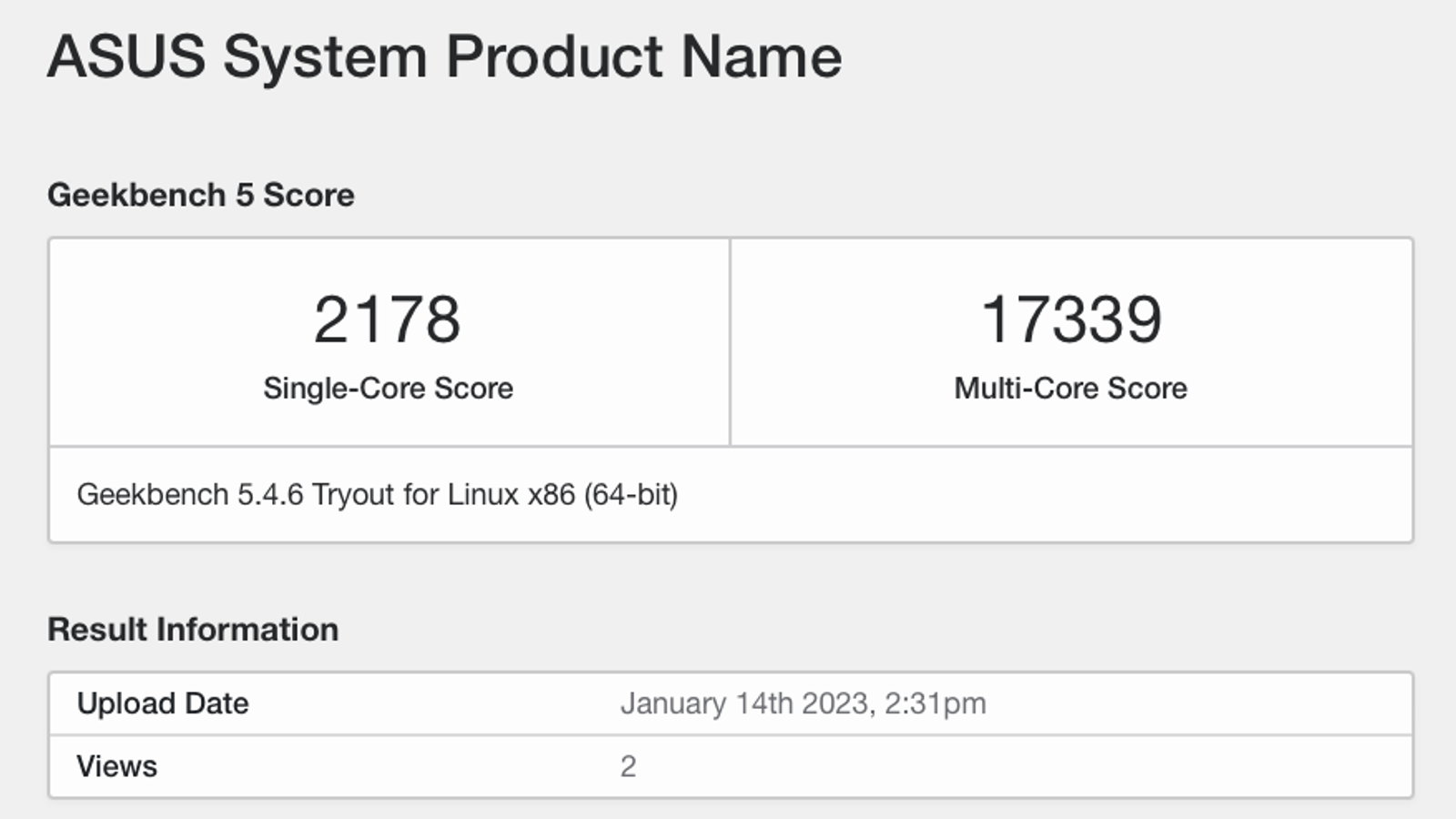Click the (64-bit) architecture text
Viewport: 1456px width, 819px height.
pyautogui.click(x=631, y=495)
